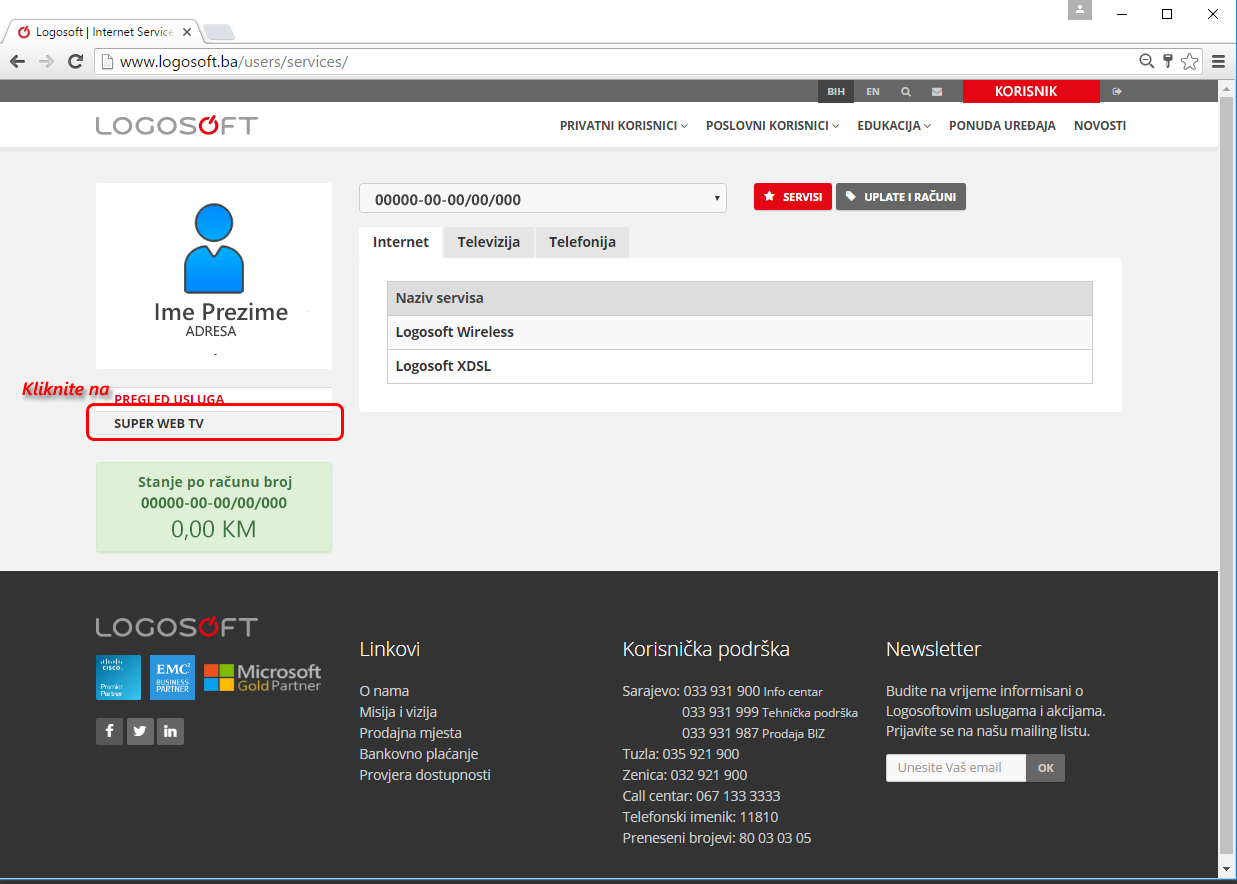Open the O nama footer link
The image size is (1237, 884).
[384, 691]
